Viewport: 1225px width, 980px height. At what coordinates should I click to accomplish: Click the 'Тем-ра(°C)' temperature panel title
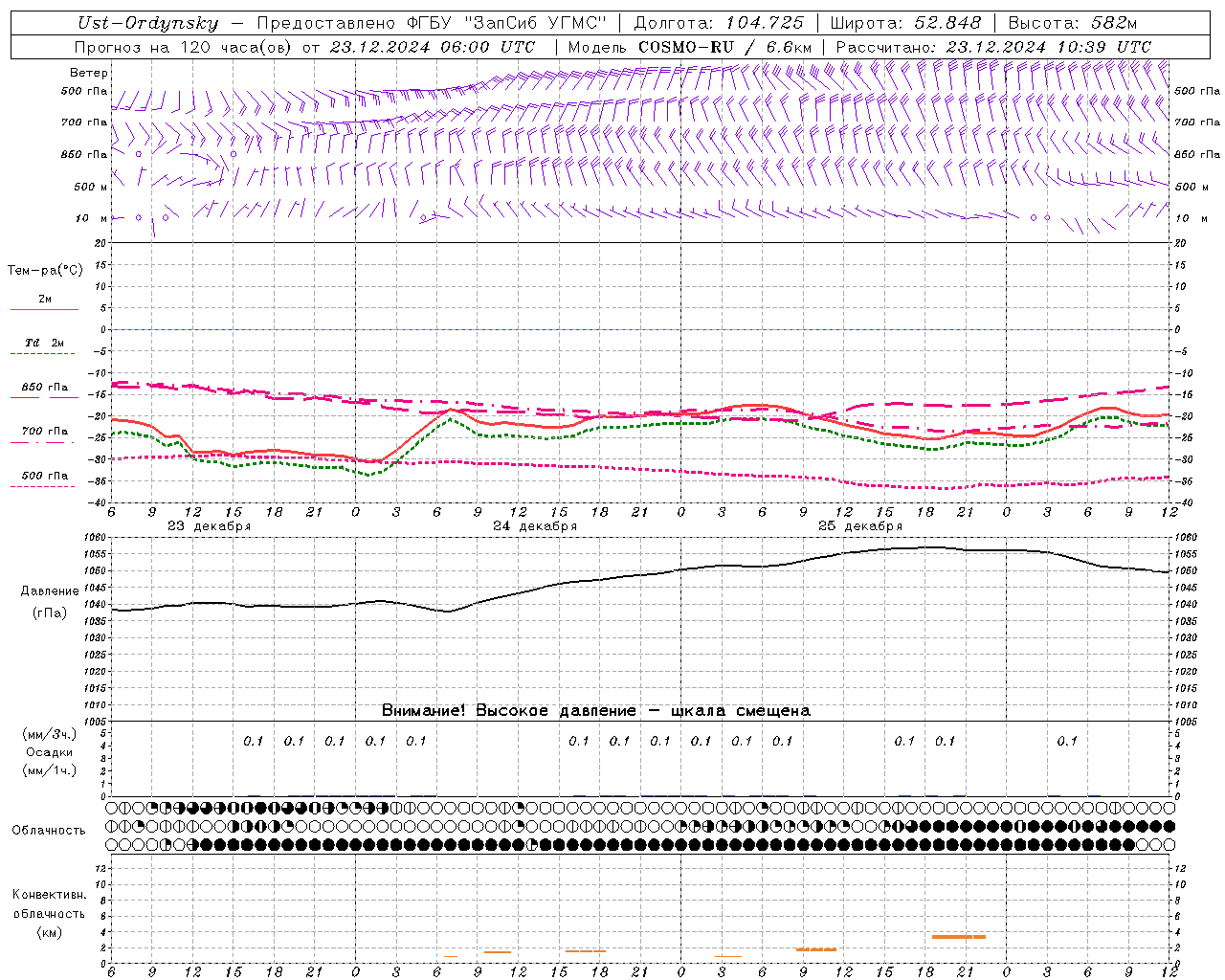(x=45, y=271)
